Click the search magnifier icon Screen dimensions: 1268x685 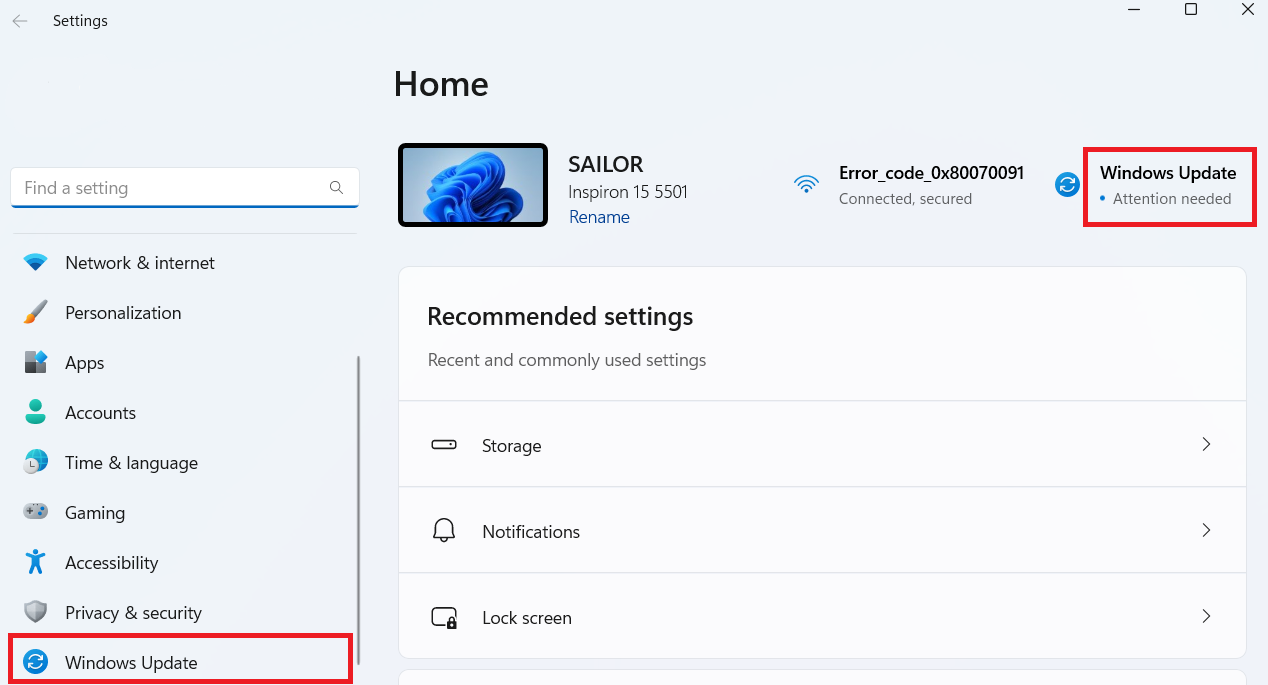point(336,187)
